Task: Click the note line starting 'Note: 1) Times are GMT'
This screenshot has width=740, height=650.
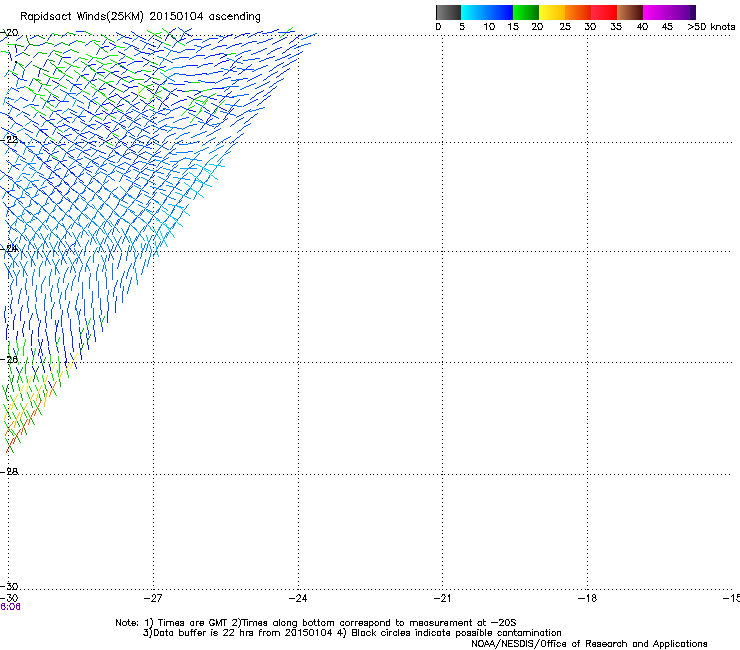Action: (x=316, y=623)
